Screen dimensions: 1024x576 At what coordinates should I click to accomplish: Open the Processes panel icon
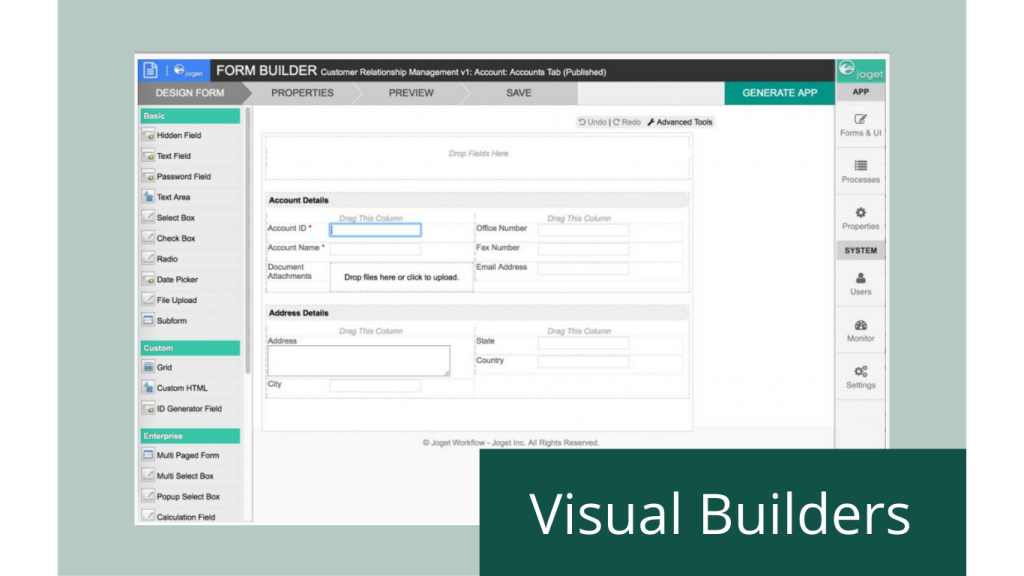tap(860, 166)
